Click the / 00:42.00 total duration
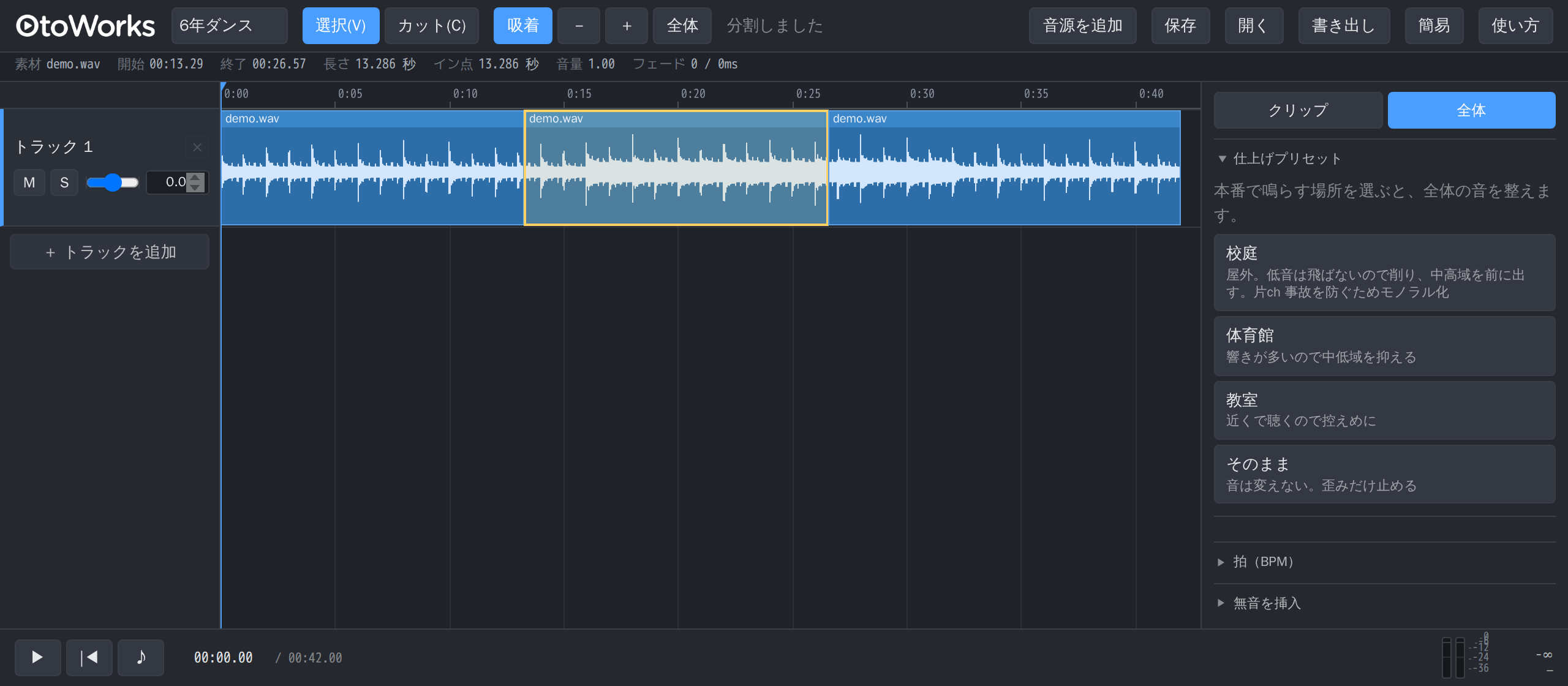 tap(309, 658)
